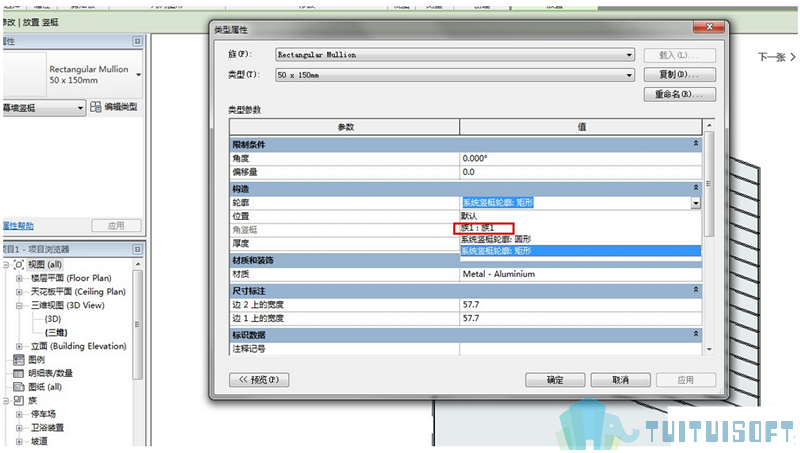Open the type selector dropdown in properties panel
Screen dimensions: 800x453
point(138,75)
